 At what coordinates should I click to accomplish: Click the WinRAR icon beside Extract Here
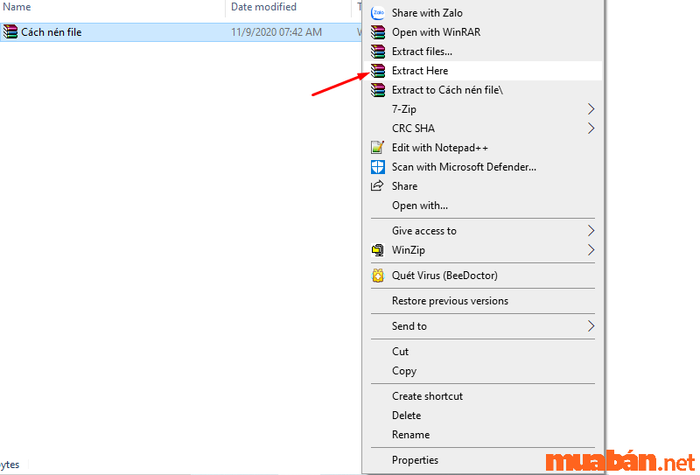tap(378, 71)
